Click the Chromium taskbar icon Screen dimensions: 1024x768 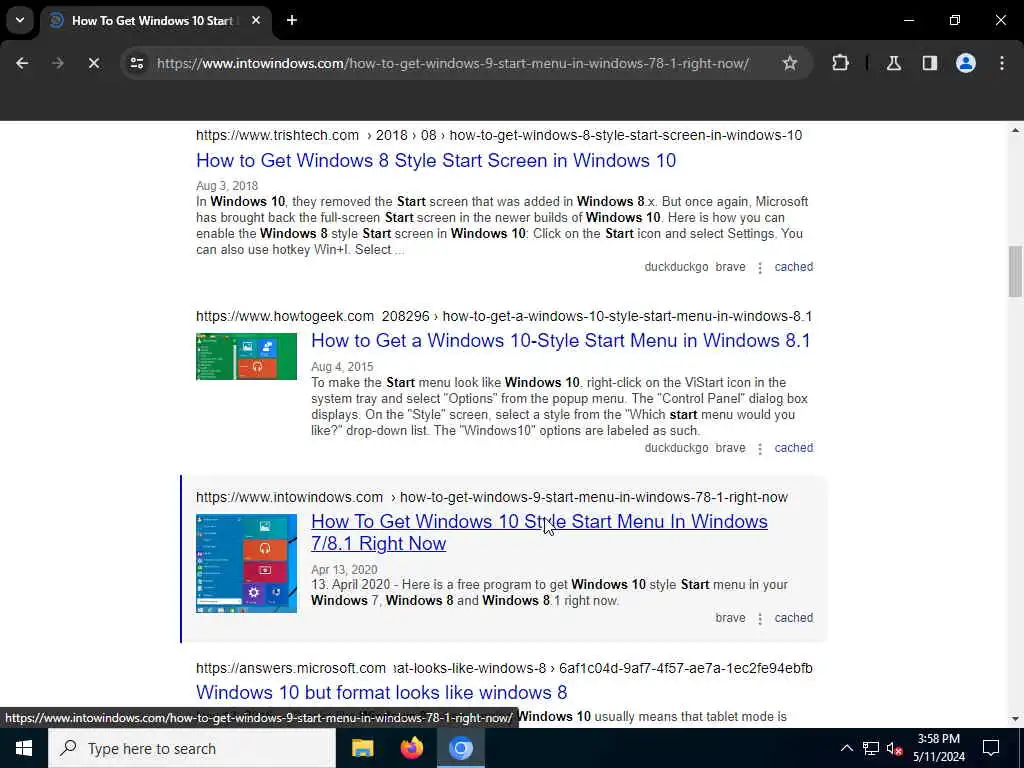pos(460,748)
